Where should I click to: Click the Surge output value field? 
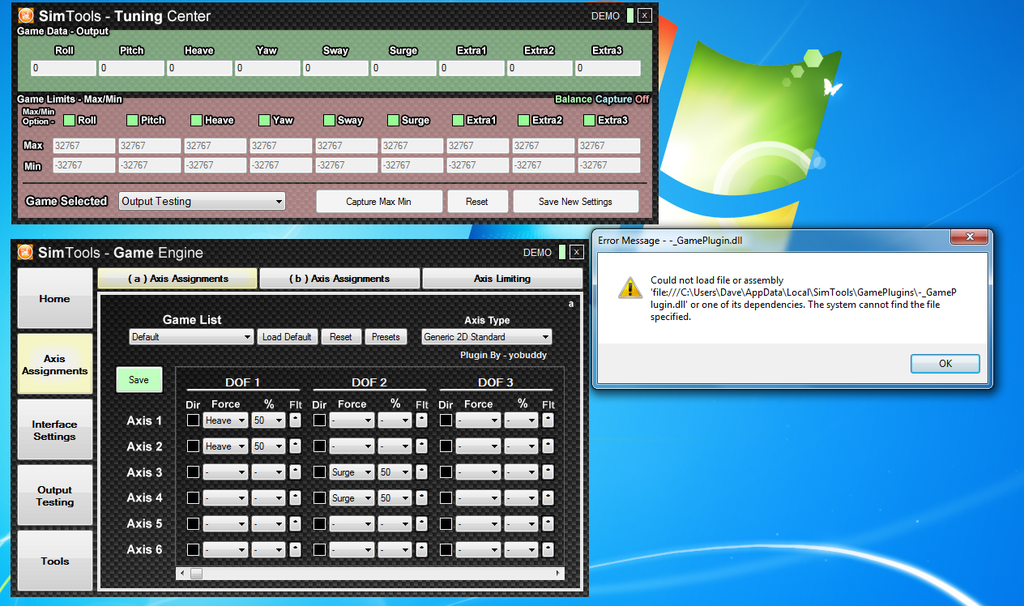[x=403, y=68]
